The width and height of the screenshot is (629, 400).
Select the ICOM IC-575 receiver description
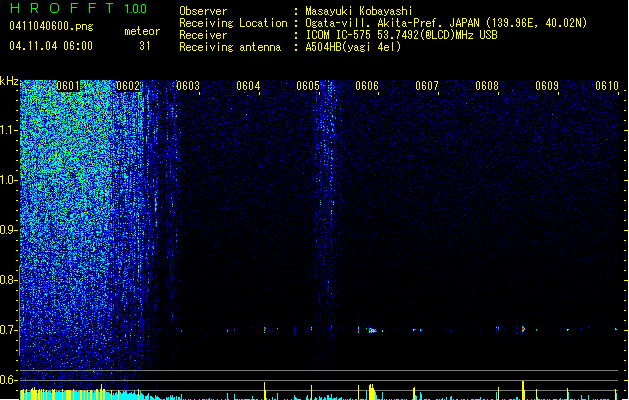[x=401, y=35]
